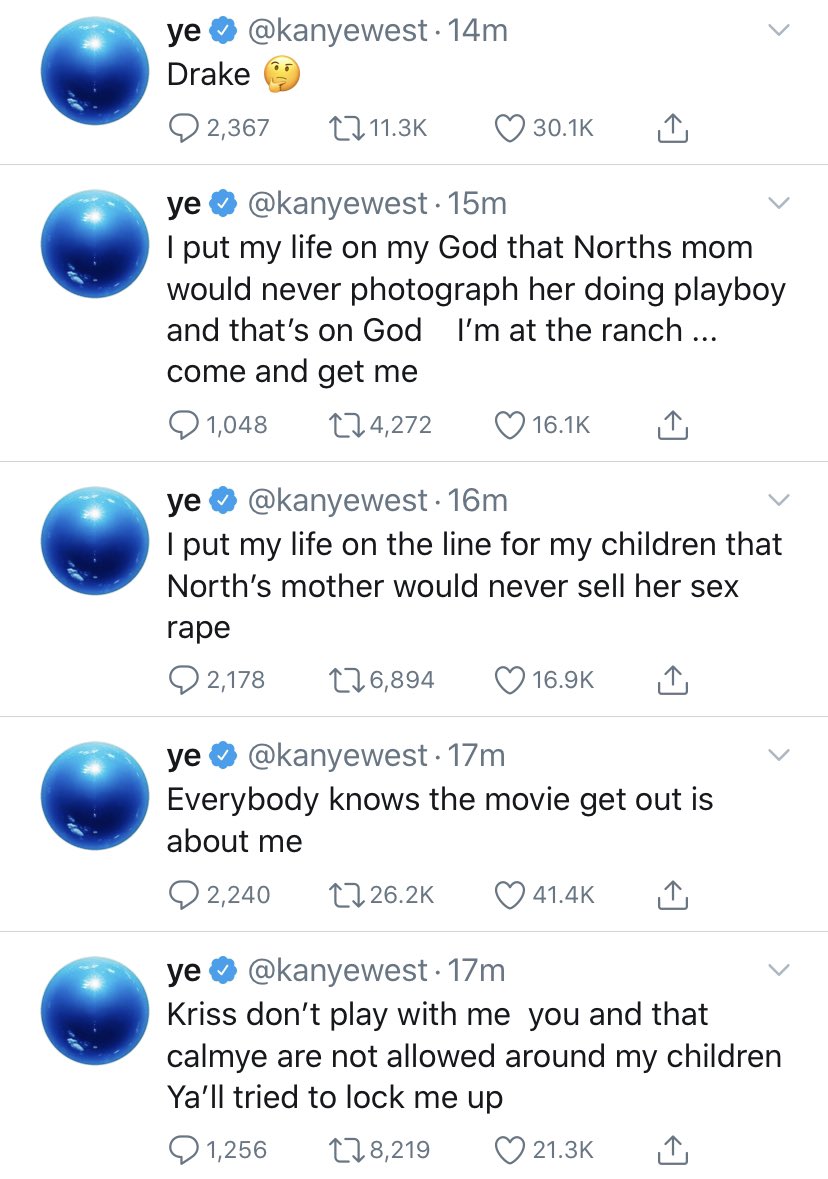Like the tweet about the movie Get Out
This screenshot has height=1179, width=828.
coord(510,895)
